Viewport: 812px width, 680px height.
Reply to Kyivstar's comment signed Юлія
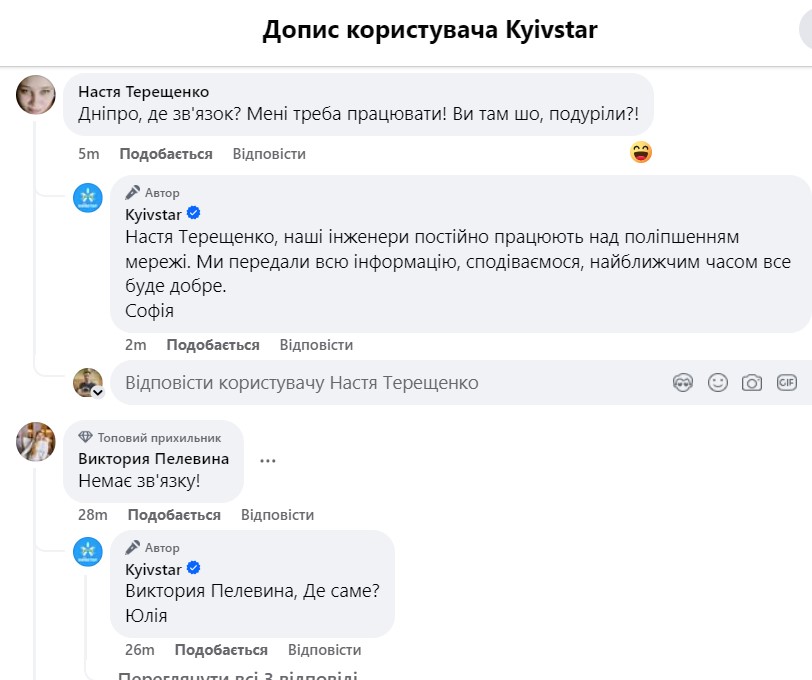point(325,650)
